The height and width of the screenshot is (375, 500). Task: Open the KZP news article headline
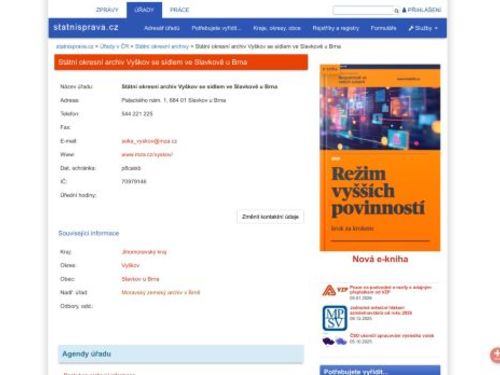pos(390,290)
